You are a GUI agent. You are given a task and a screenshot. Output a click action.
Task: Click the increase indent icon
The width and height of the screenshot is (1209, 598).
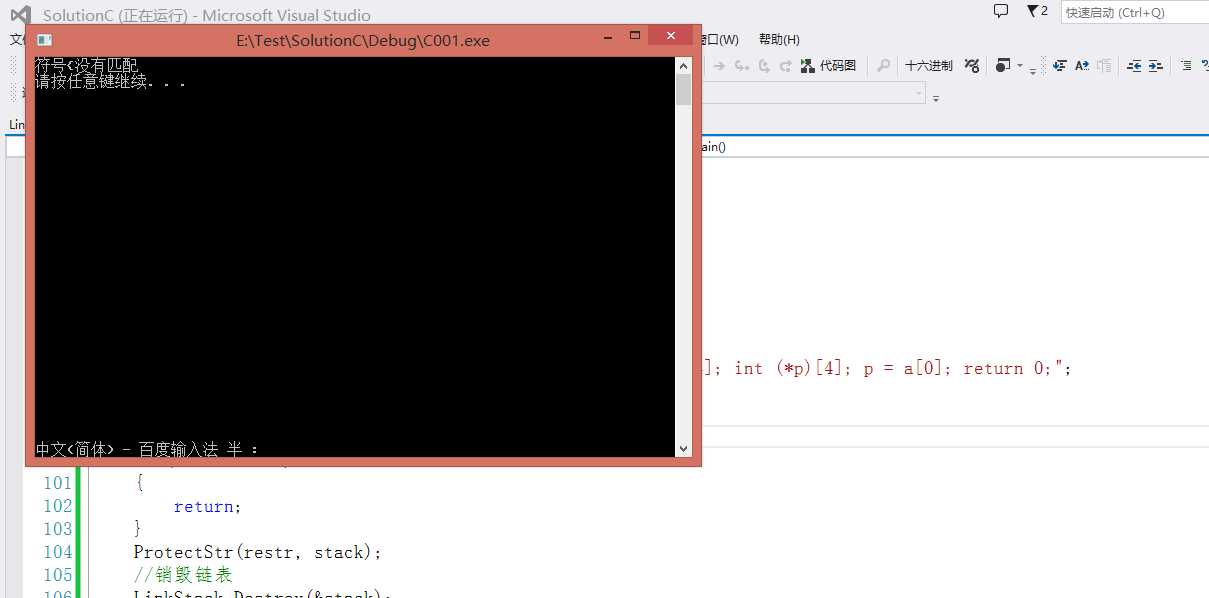pos(1155,66)
